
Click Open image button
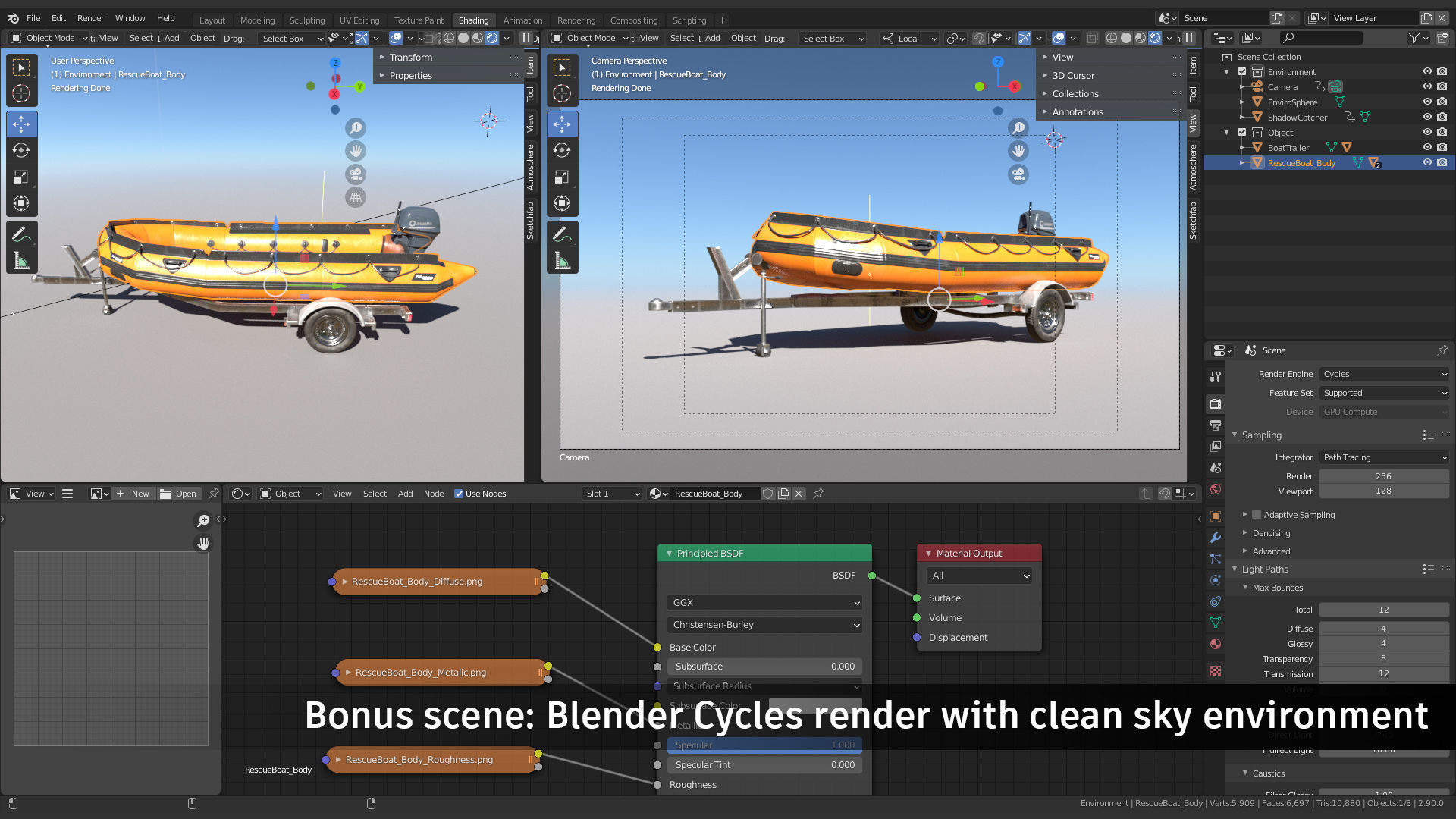[x=178, y=494]
